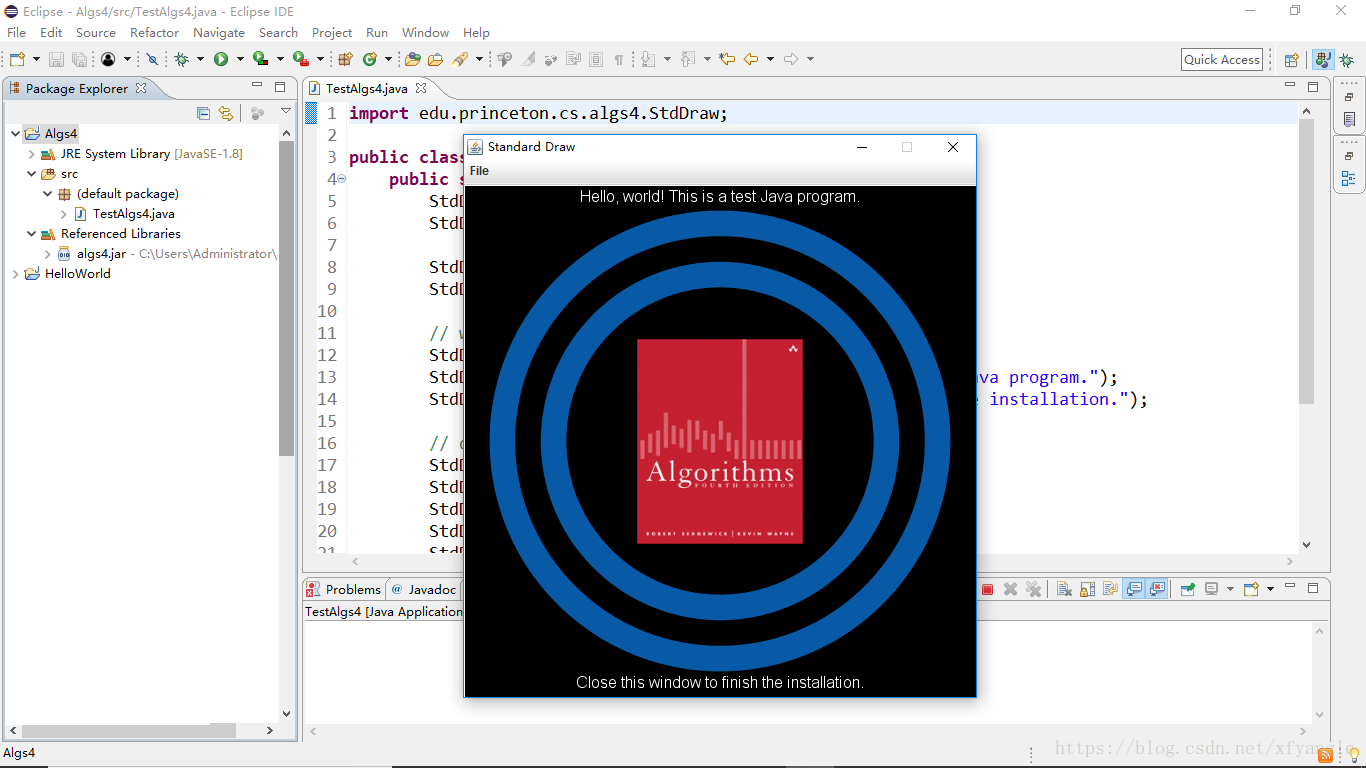Click Remove Launch gray X icon
This screenshot has height=768, width=1366.
[1011, 589]
